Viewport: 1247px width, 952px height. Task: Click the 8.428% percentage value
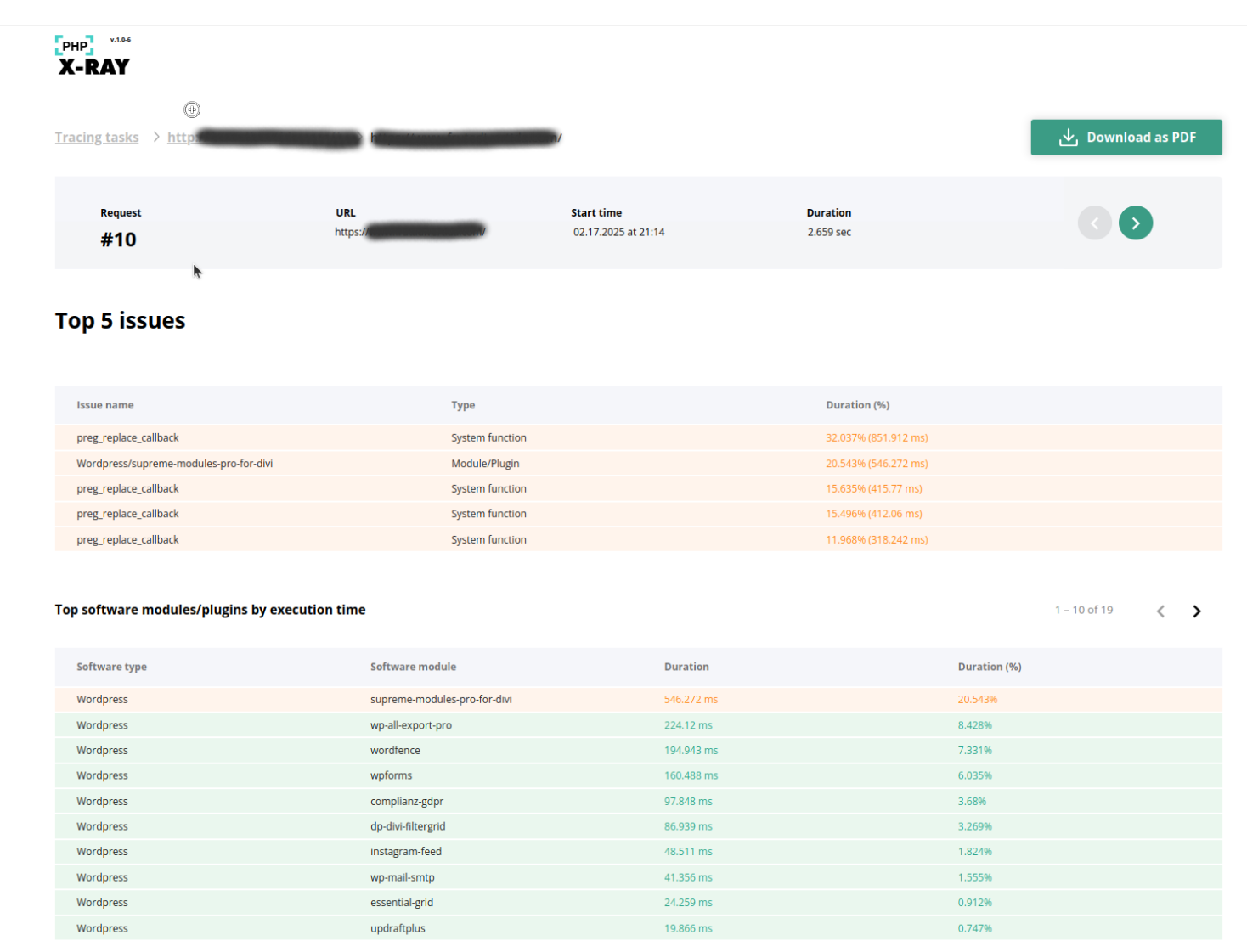975,725
